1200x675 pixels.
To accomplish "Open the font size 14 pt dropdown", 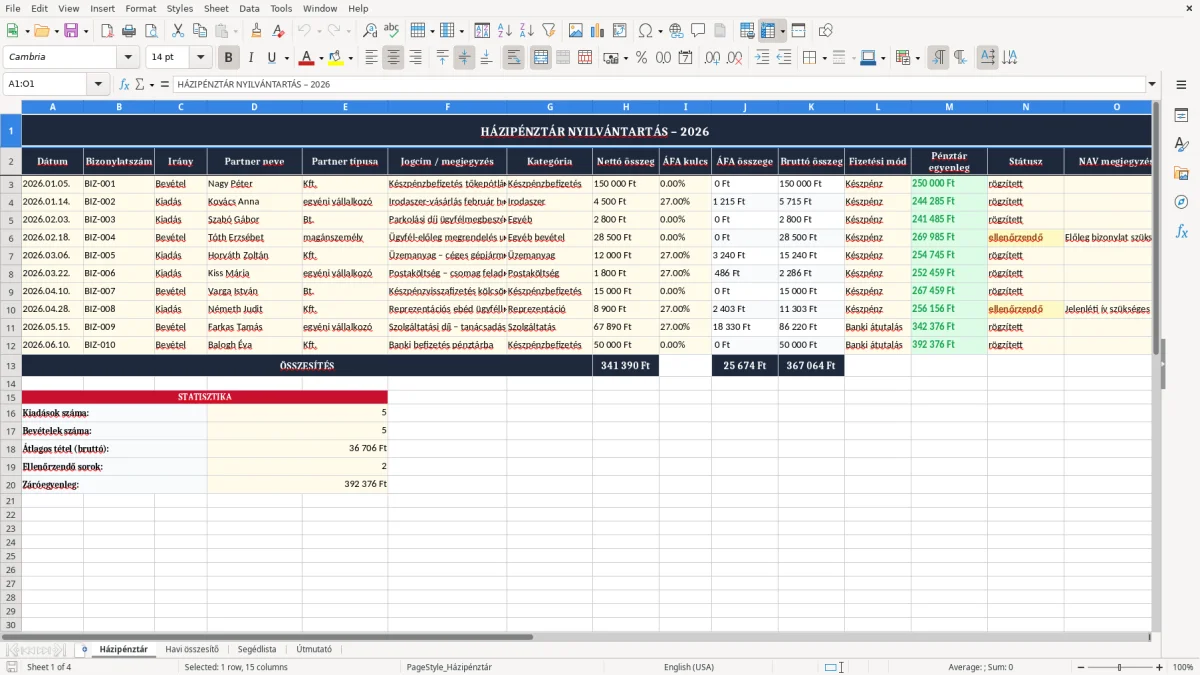I will tap(201, 58).
